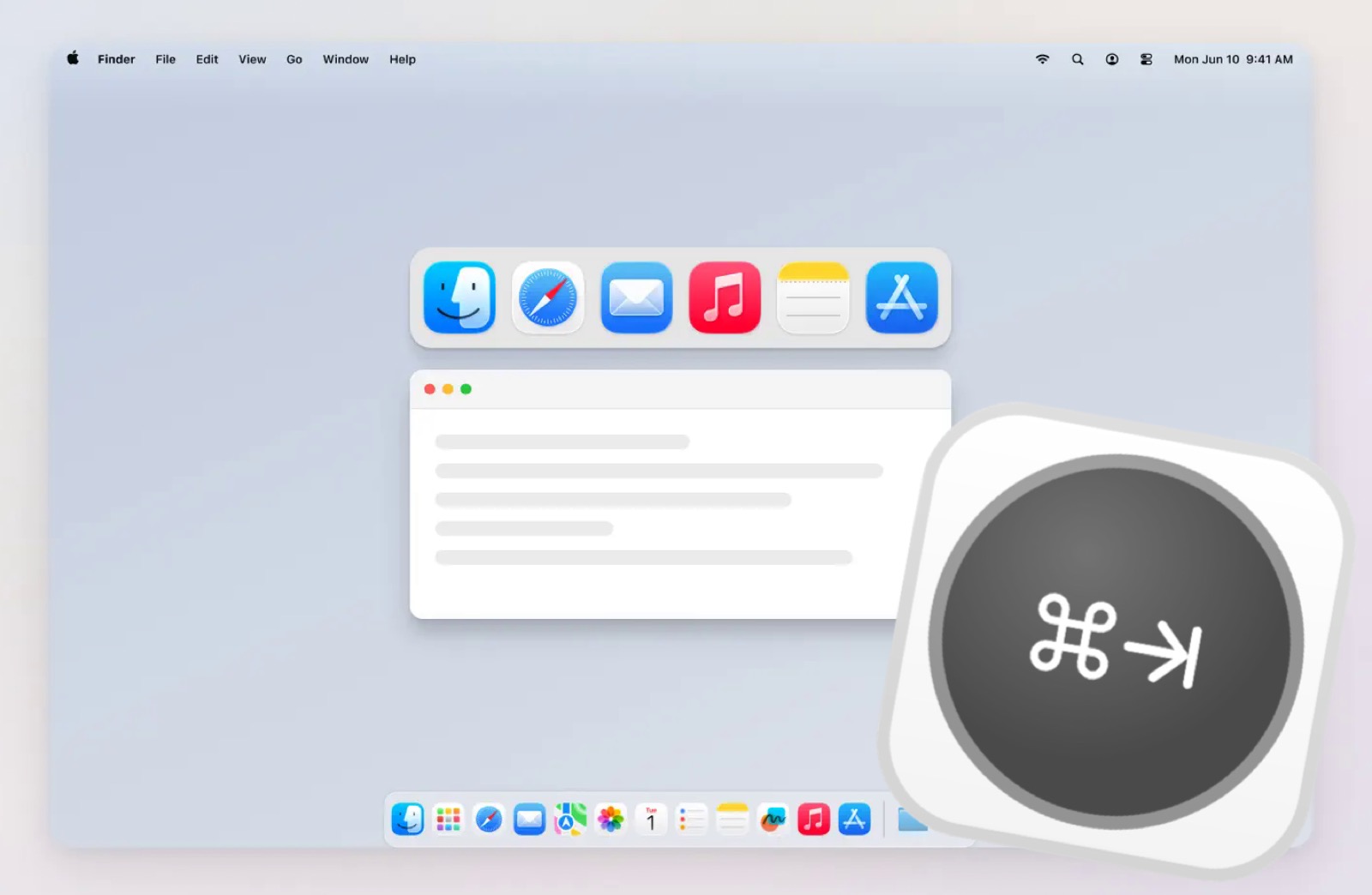Open the View menu
Viewport: 1372px width, 895px height.
252,59
